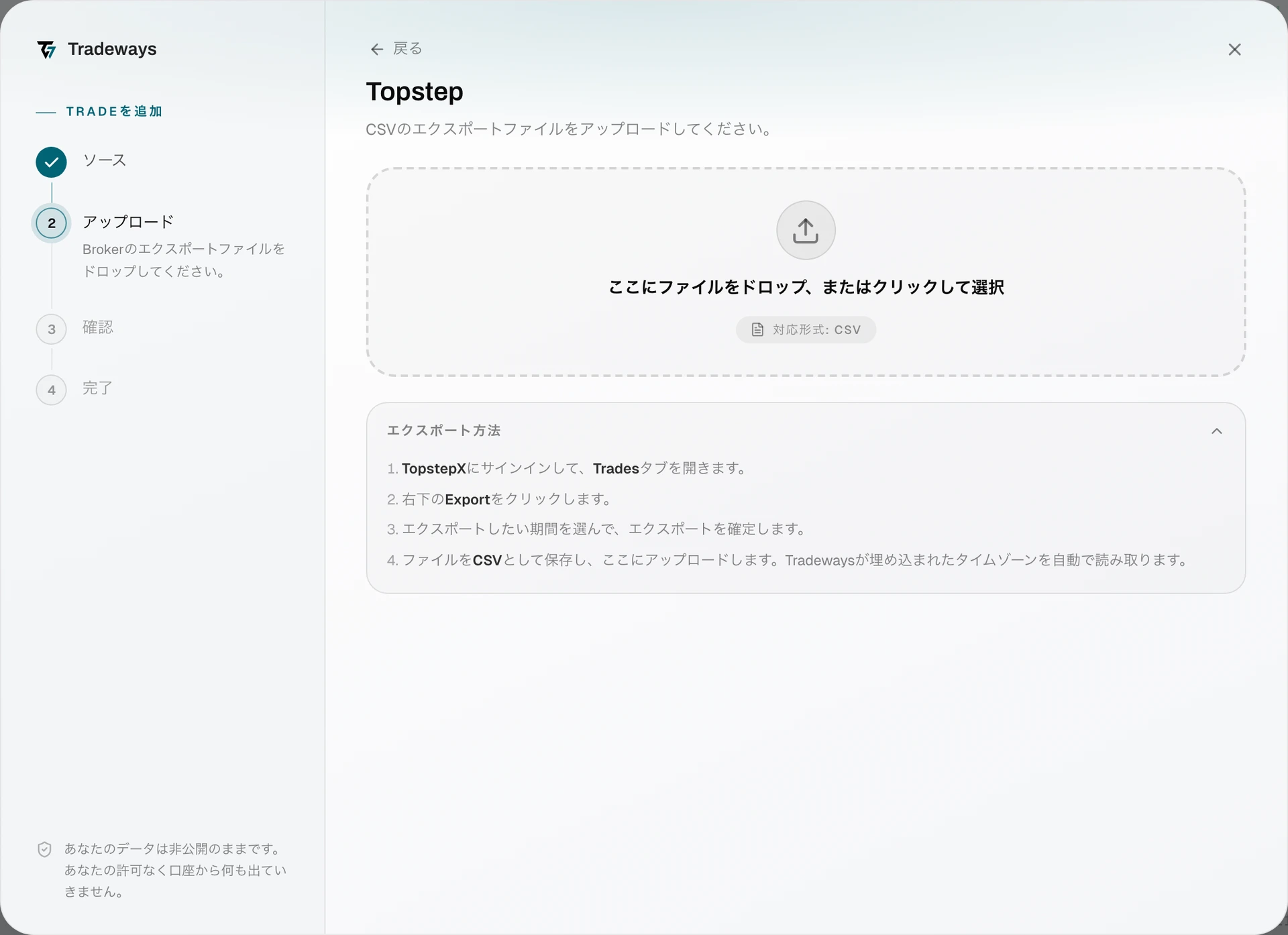The height and width of the screenshot is (935, 1288).
Task: Click the アップロード step label
Action: [128, 221]
